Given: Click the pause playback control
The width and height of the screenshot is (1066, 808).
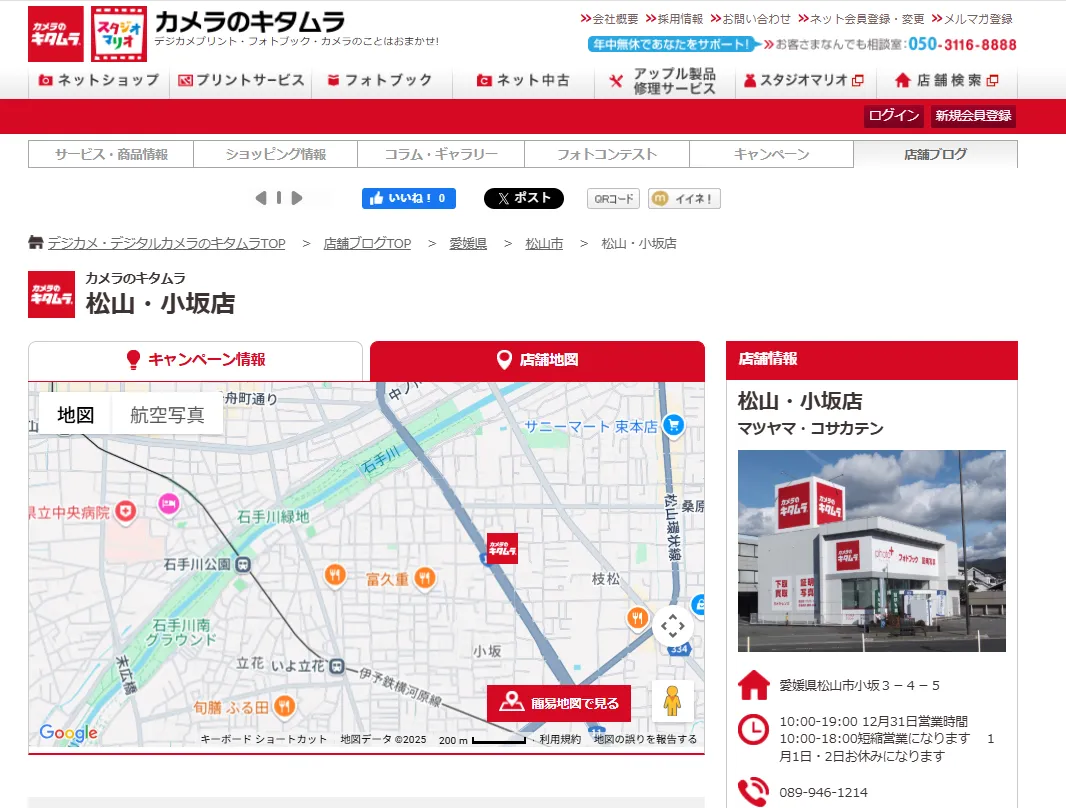Looking at the screenshot, I should click(x=279, y=198).
